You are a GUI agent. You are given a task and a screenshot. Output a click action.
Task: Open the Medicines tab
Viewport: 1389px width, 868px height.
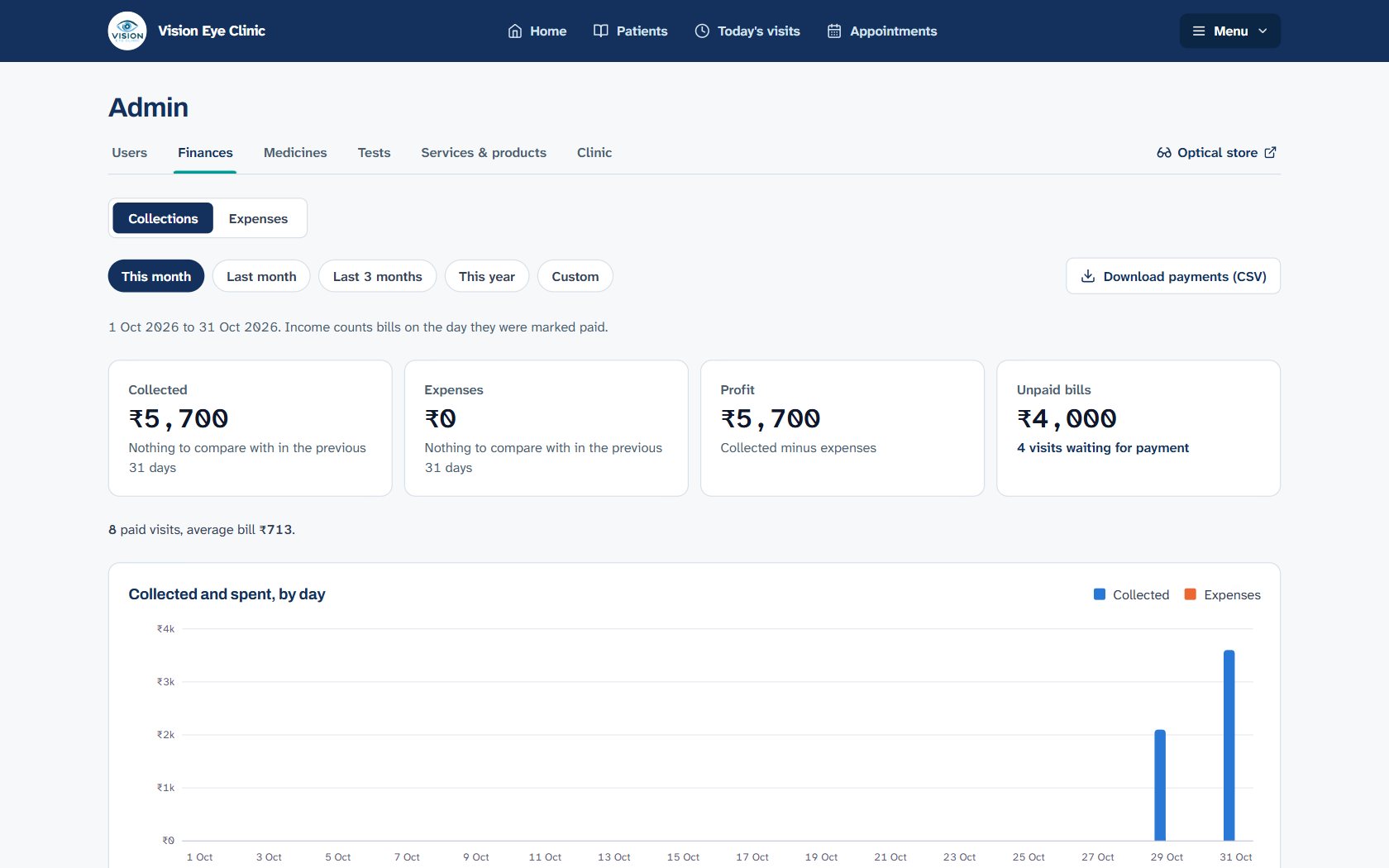[295, 152]
